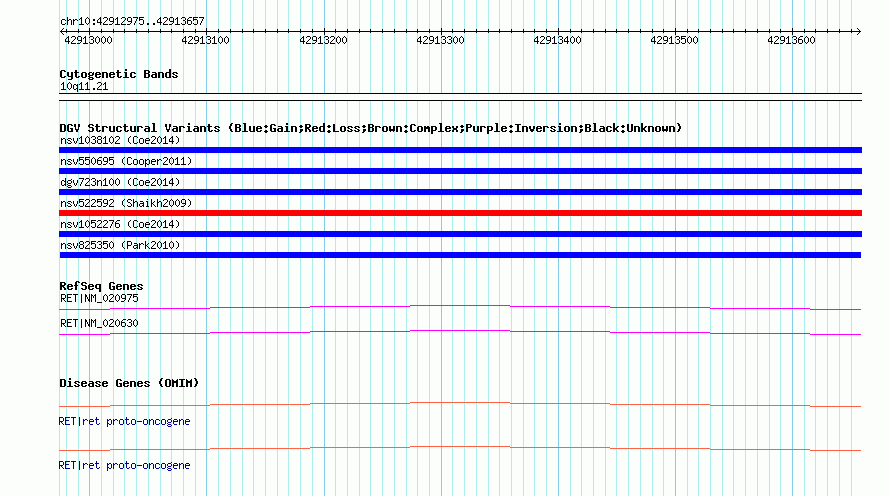The image size is (890, 496).
Task: Click the nsv522592 (Shaikh2009) label
Action: pos(126,203)
